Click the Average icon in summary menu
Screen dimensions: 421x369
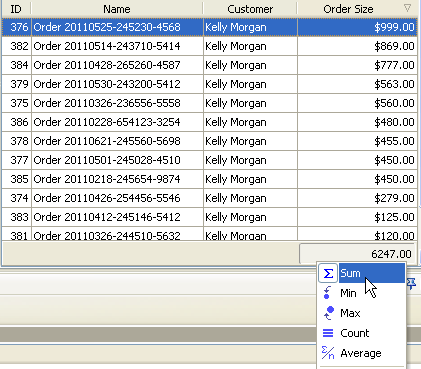[328, 353]
